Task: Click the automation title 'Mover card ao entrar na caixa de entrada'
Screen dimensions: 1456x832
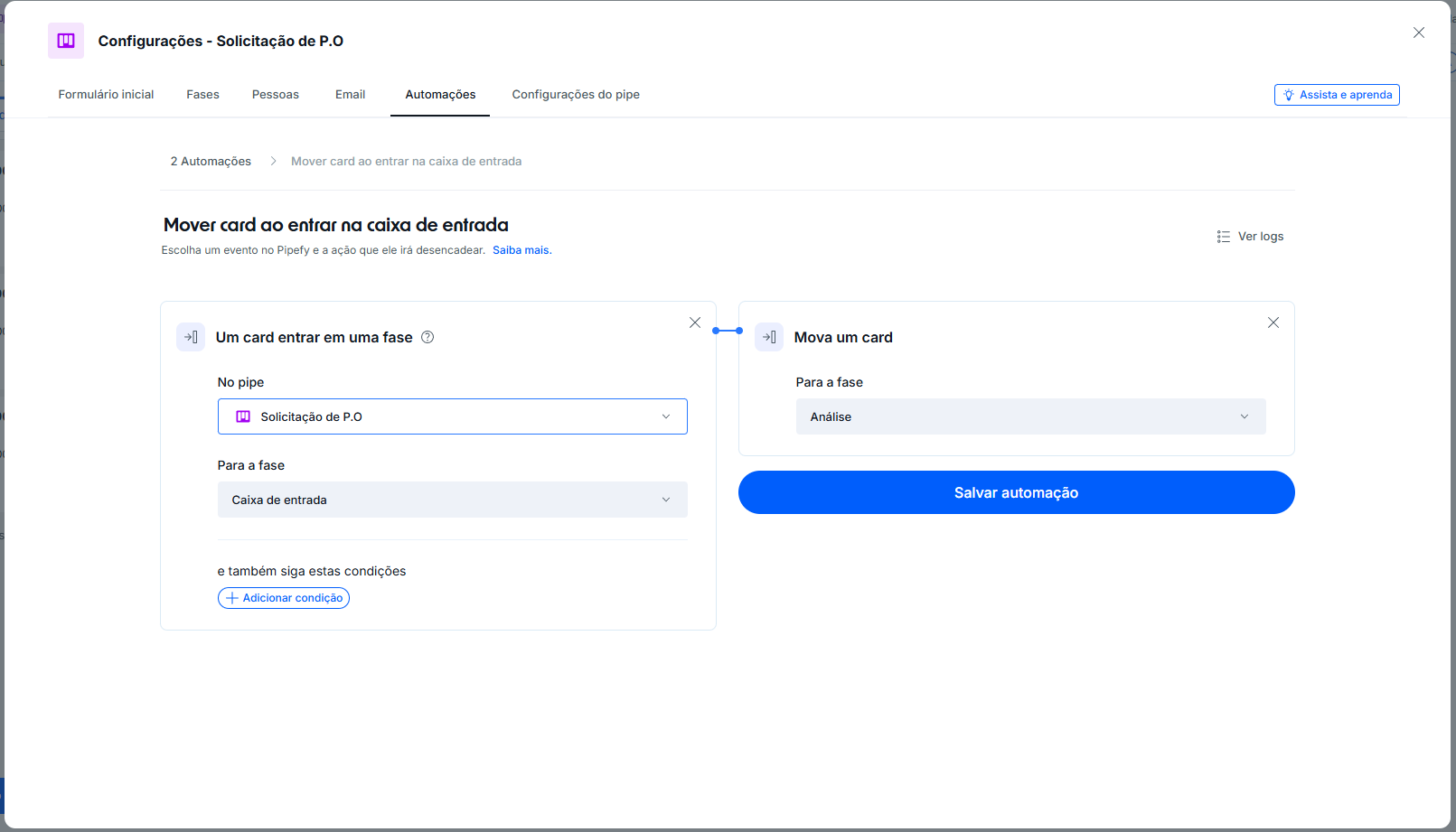Action: pyautogui.click(x=336, y=225)
